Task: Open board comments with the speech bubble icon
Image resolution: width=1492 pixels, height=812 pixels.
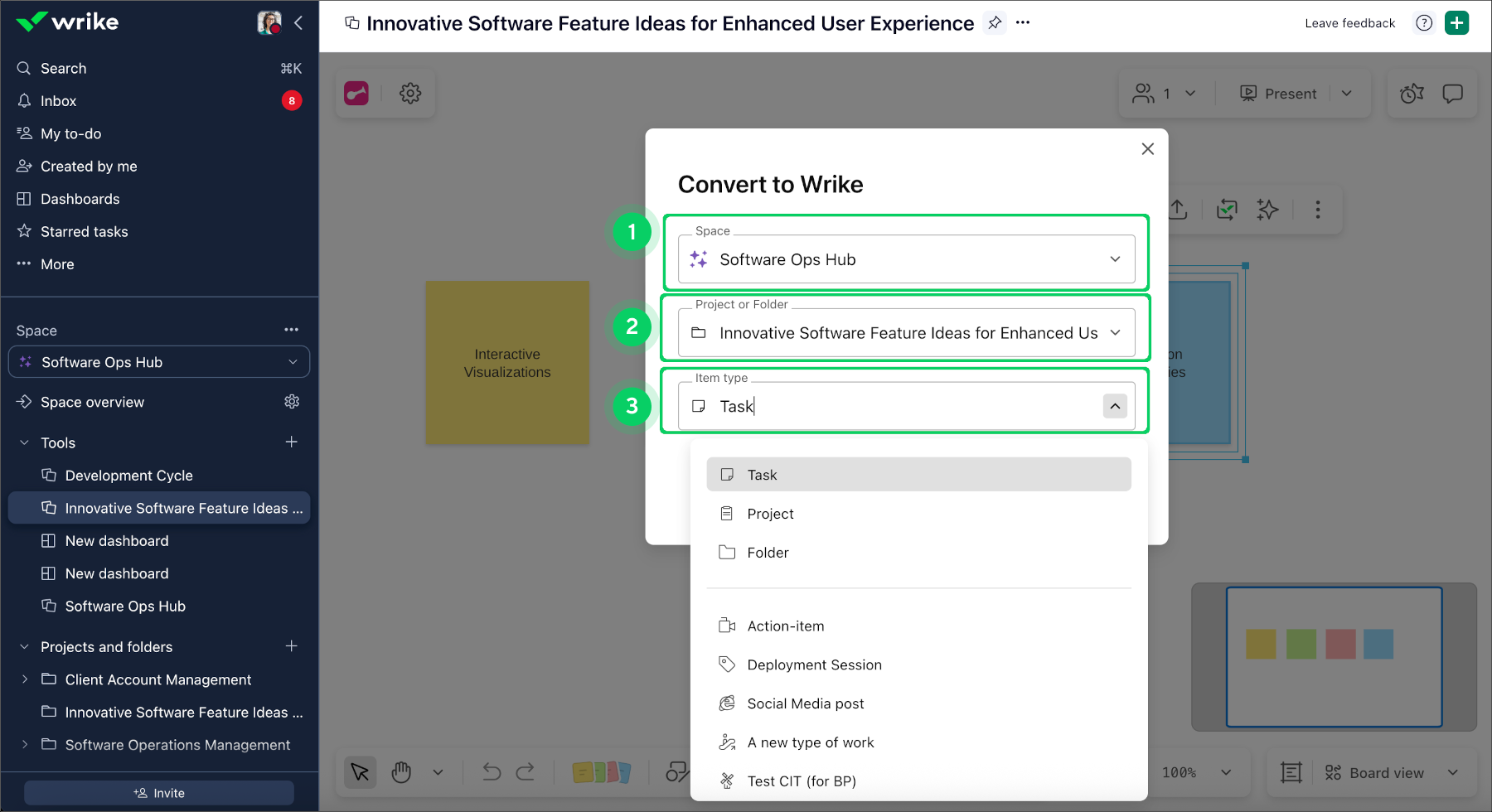Action: pos(1453,93)
